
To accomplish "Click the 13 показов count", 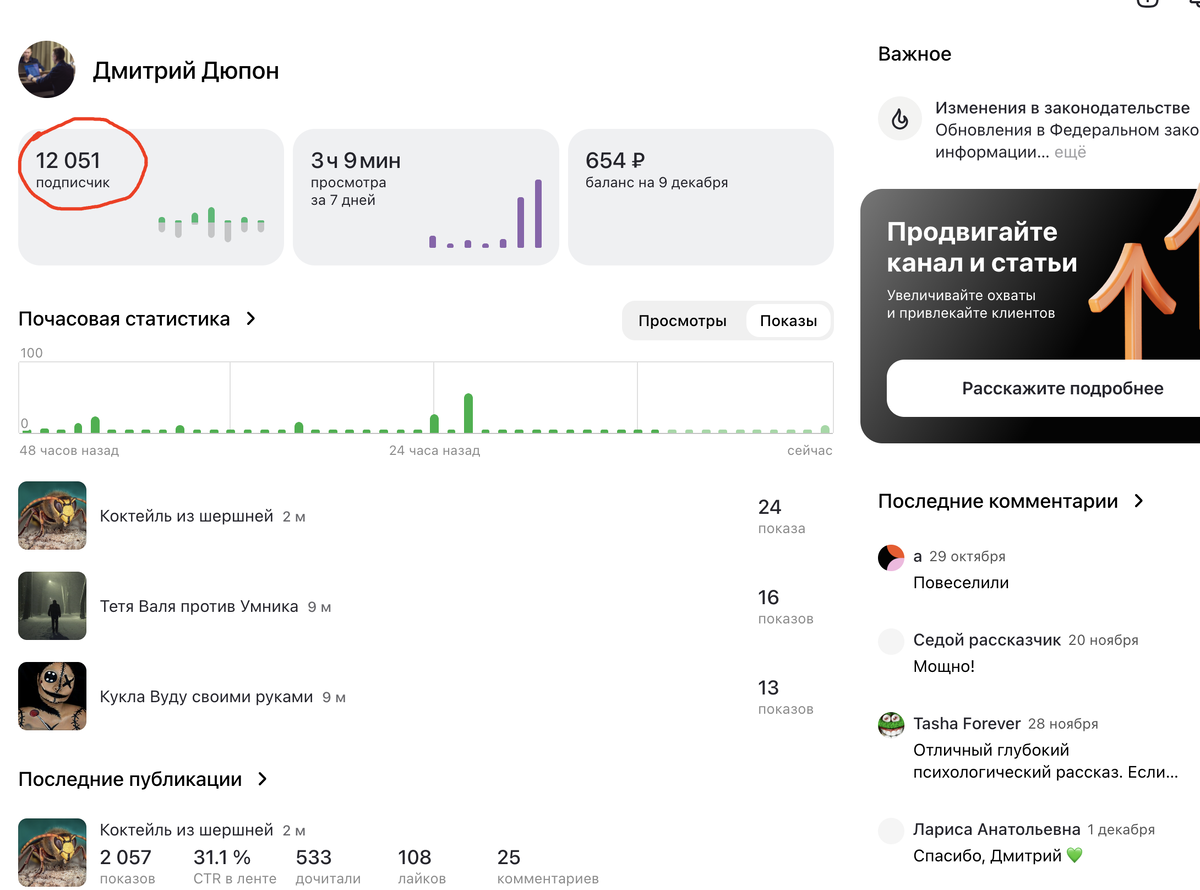I will click(x=785, y=696).
